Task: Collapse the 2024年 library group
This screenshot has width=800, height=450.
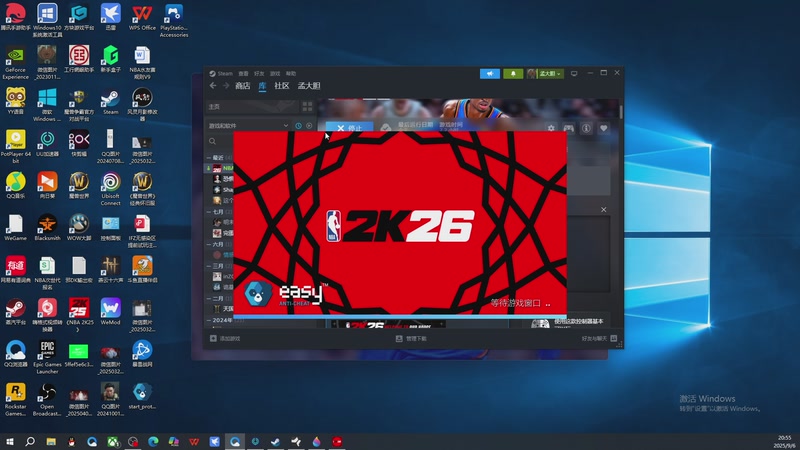Action: point(209,320)
